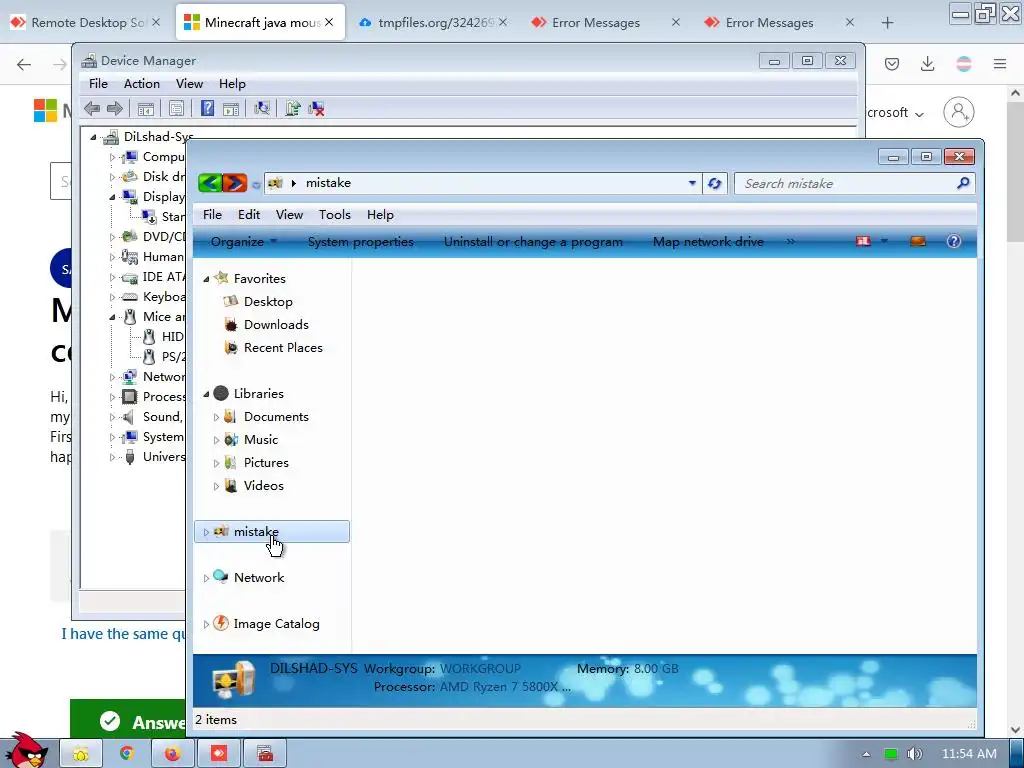Screen dimensions: 1024x768
Task: Click the change view icon in Explorer
Action: (x=863, y=242)
